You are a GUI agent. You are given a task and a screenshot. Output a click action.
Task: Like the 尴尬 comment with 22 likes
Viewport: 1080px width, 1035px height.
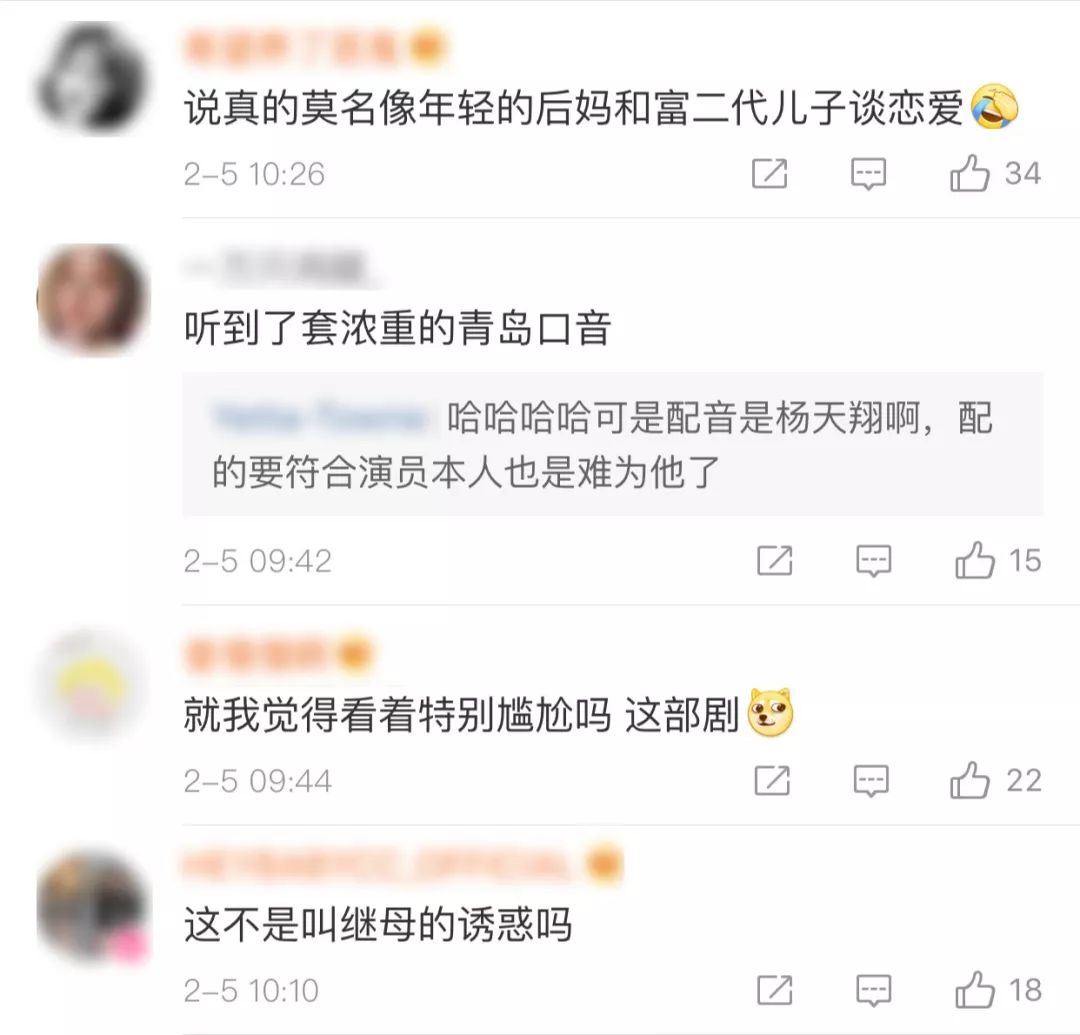click(970, 780)
